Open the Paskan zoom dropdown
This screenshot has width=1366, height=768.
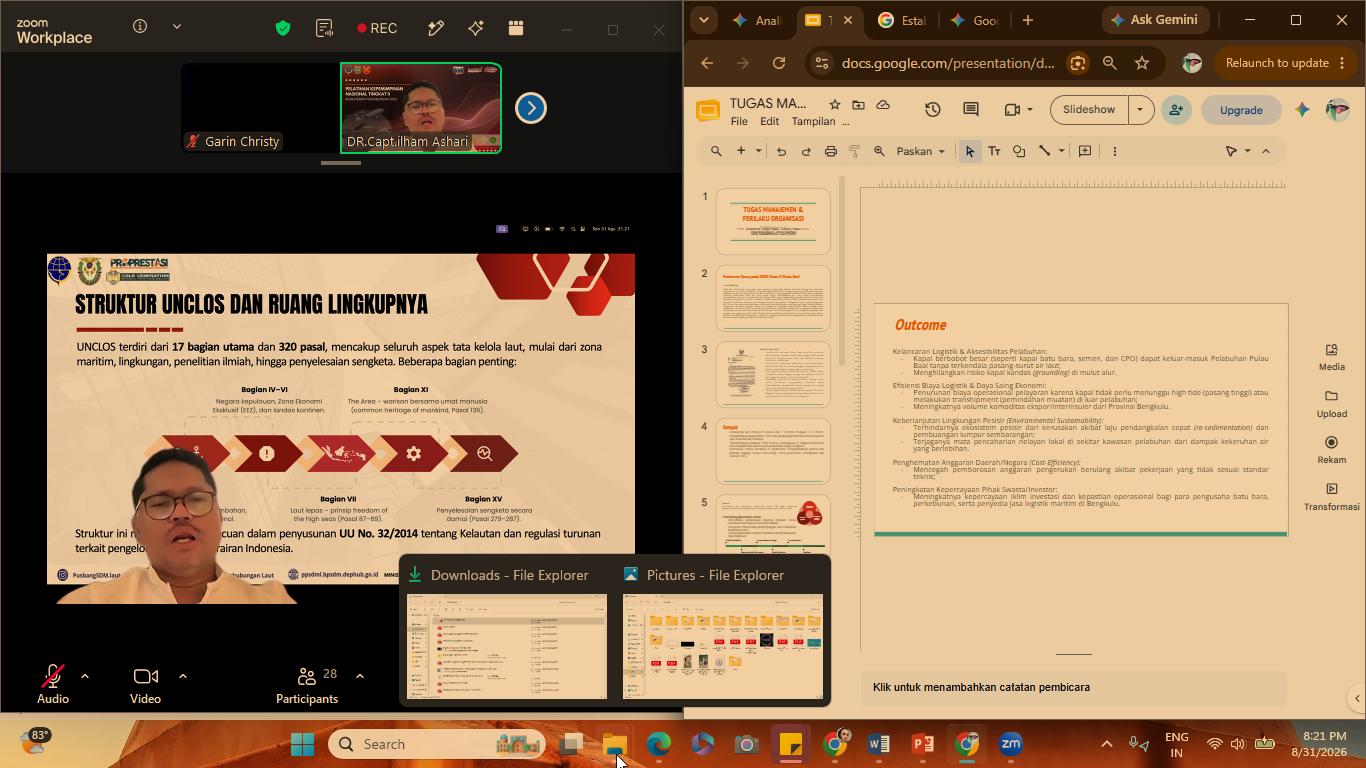[x=920, y=151]
